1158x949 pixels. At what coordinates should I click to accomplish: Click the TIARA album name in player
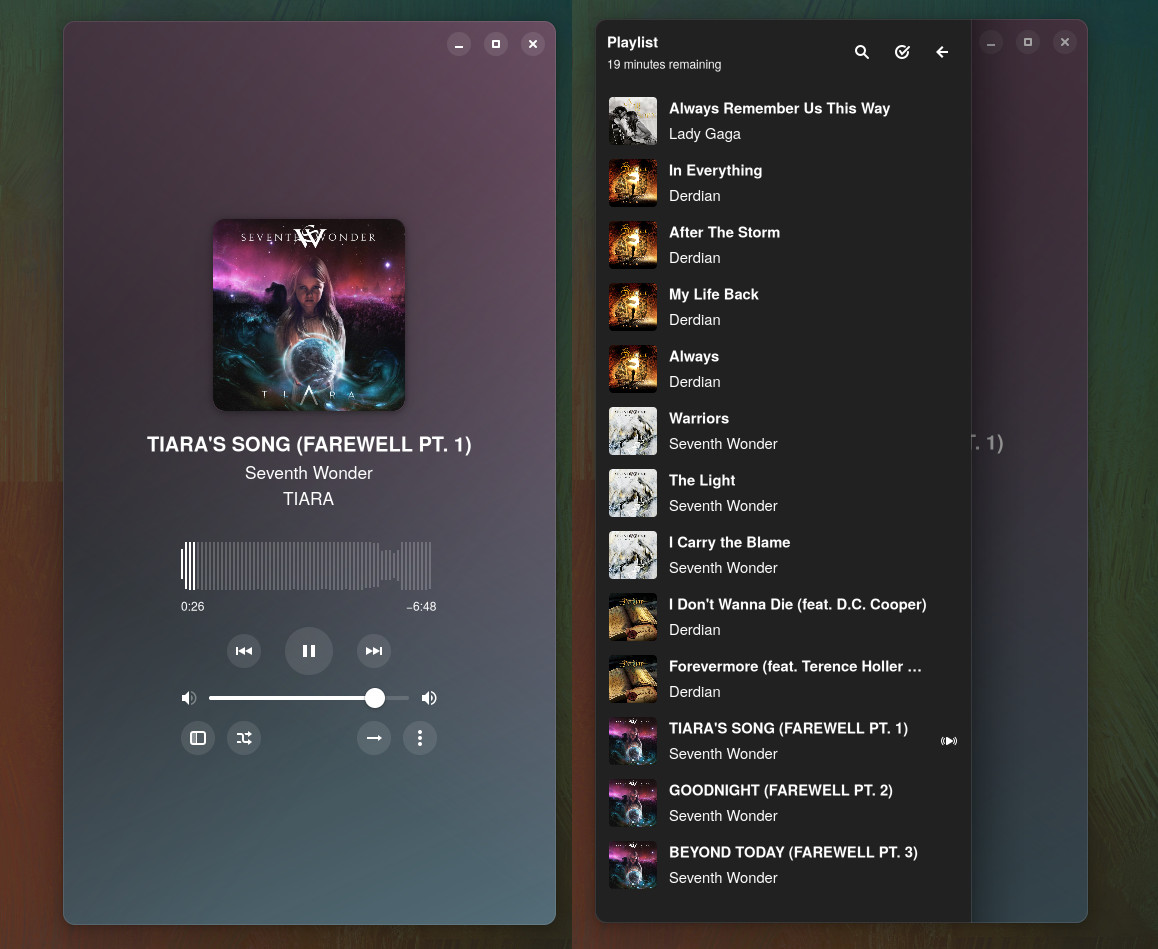click(x=309, y=499)
